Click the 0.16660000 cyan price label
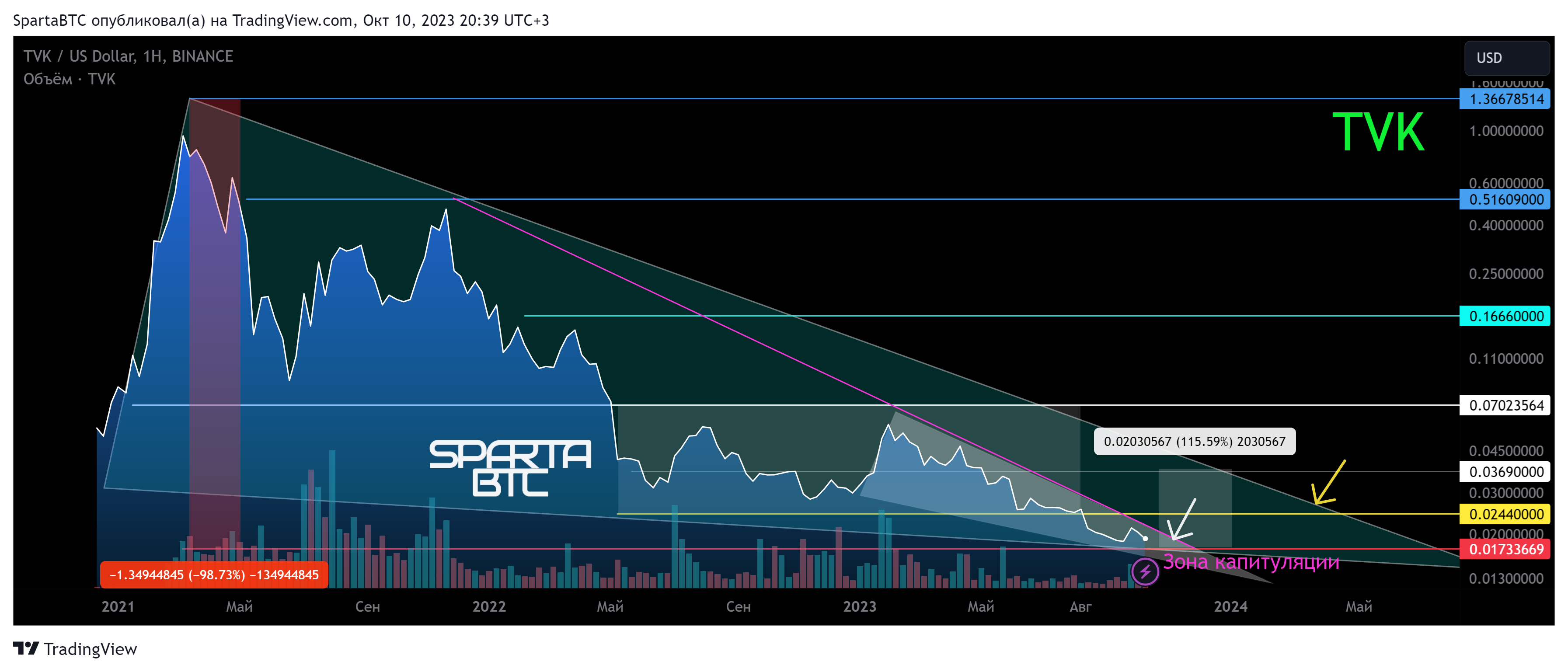 tap(1504, 316)
